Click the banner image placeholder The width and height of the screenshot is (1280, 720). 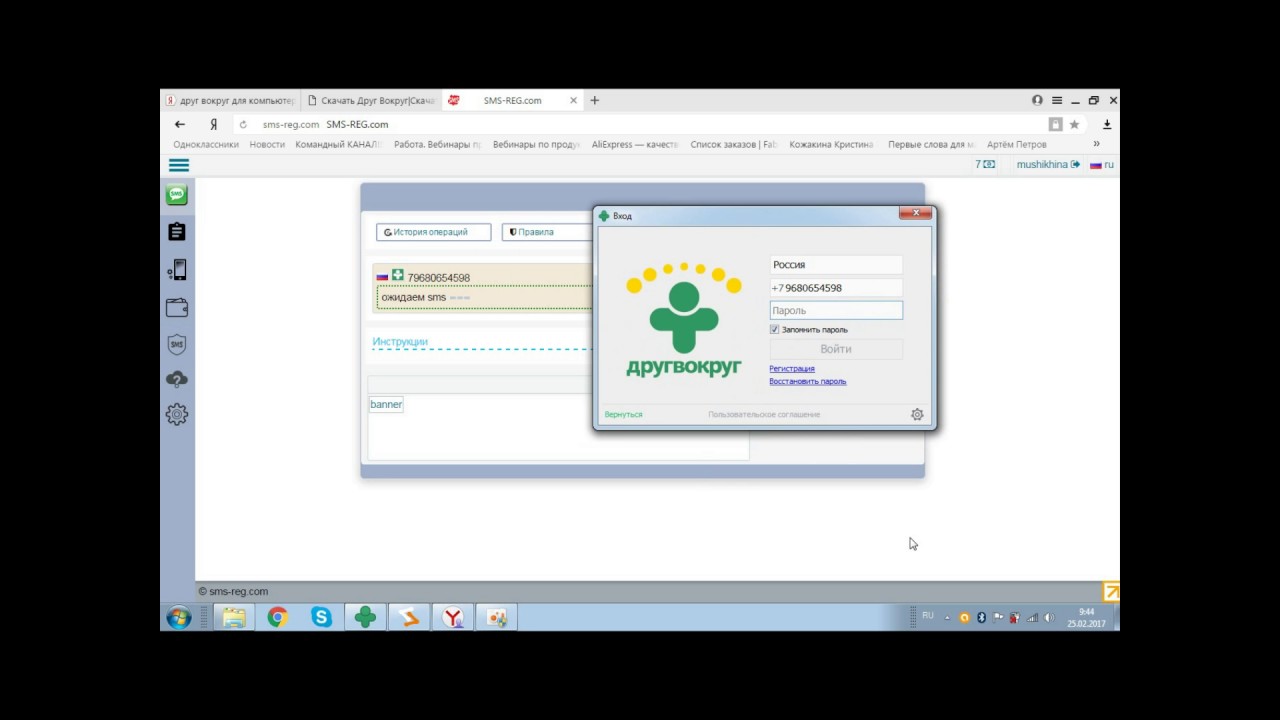[386, 404]
